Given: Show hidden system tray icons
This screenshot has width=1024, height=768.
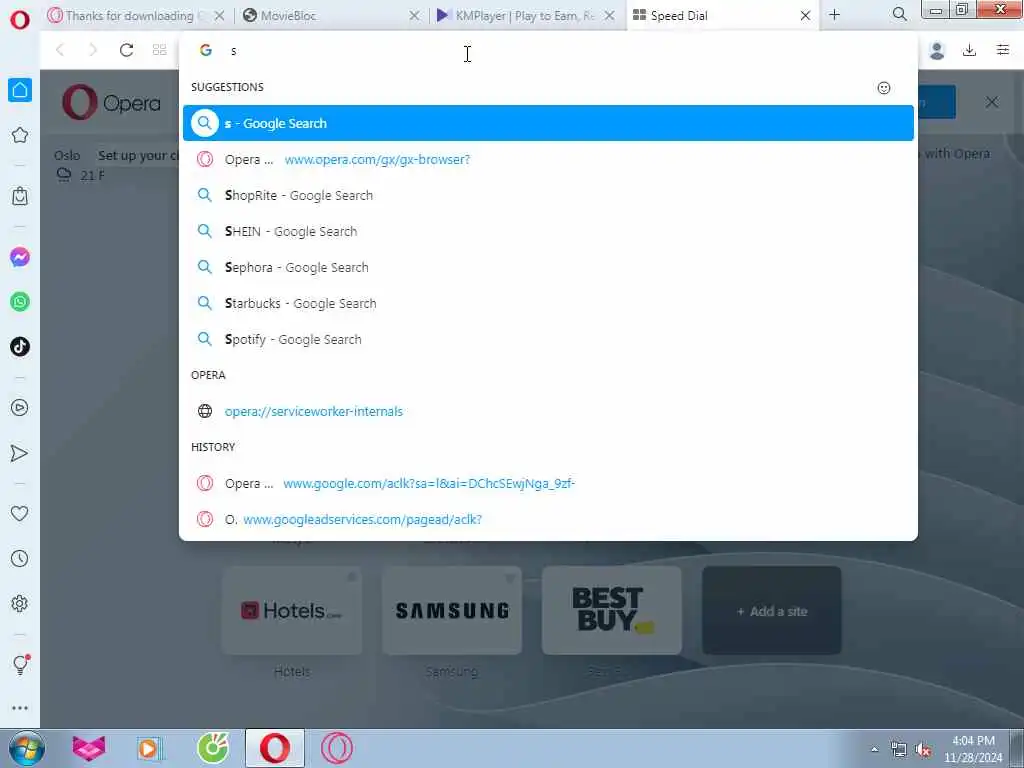Looking at the screenshot, I should pyautogui.click(x=875, y=750).
